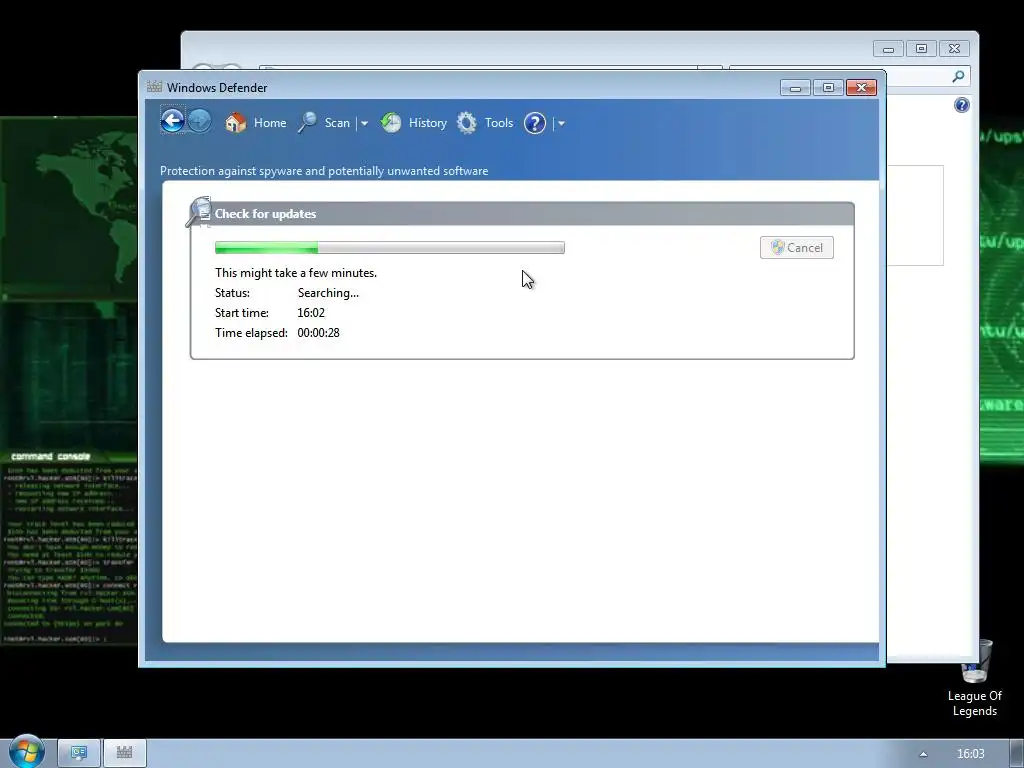Viewport: 1024px width, 768px height.
Task: Expand the Help options dropdown arrow
Action: [561, 123]
